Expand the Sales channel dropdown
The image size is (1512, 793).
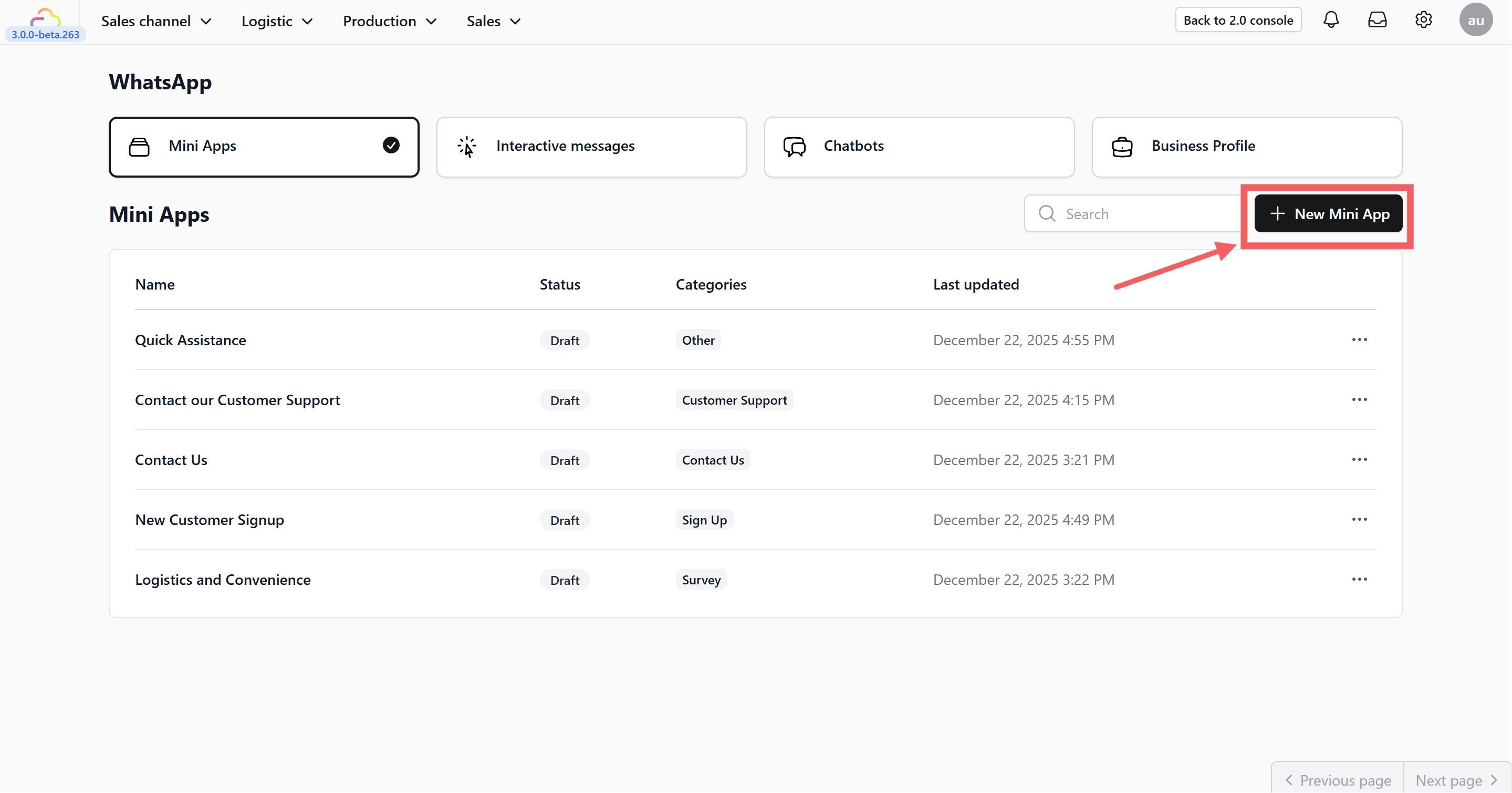[156, 21]
